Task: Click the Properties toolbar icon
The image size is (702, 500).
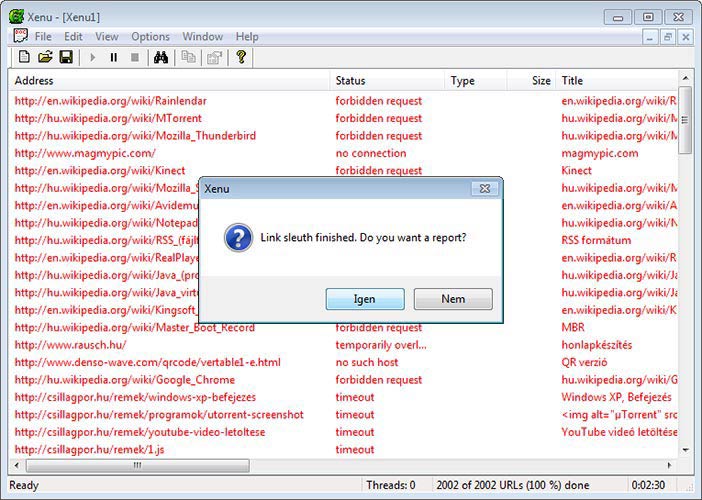Action: (x=213, y=57)
